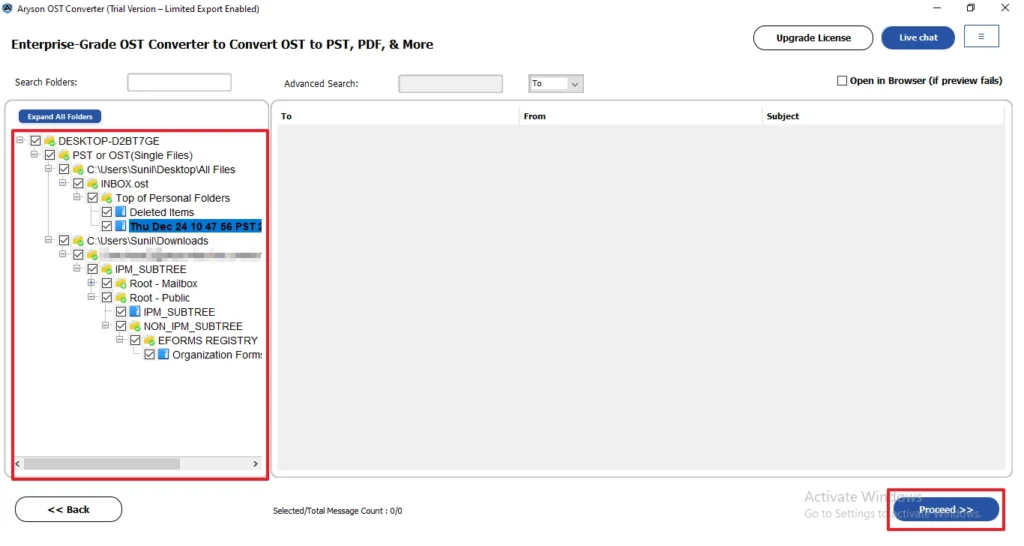The width and height of the screenshot is (1024, 546).
Task: Collapse the C:\Users\Sunil\Downloads node
Action: pyautogui.click(x=49, y=240)
